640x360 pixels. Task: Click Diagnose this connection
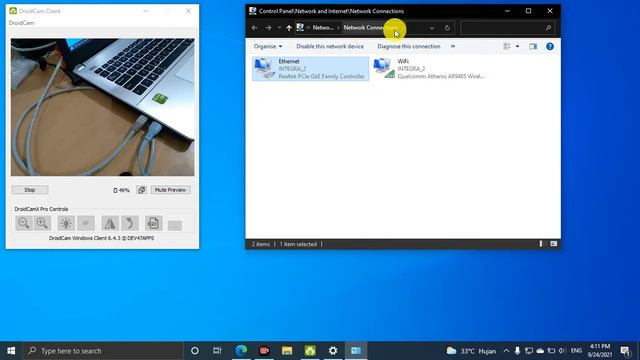point(409,47)
